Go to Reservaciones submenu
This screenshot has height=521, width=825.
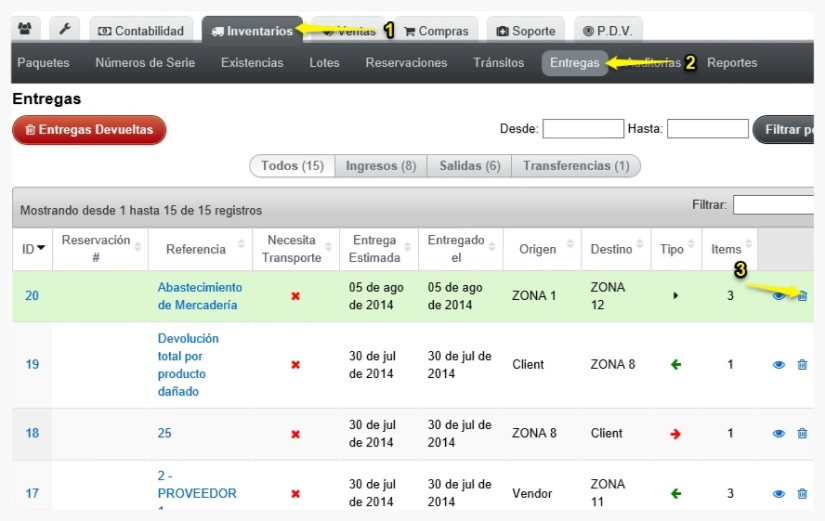(406, 63)
